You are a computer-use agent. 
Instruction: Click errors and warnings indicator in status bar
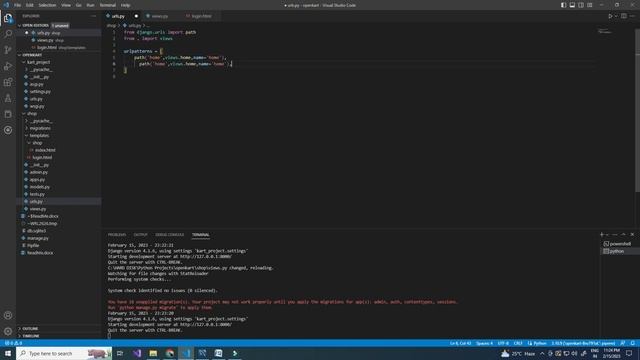point(13,343)
